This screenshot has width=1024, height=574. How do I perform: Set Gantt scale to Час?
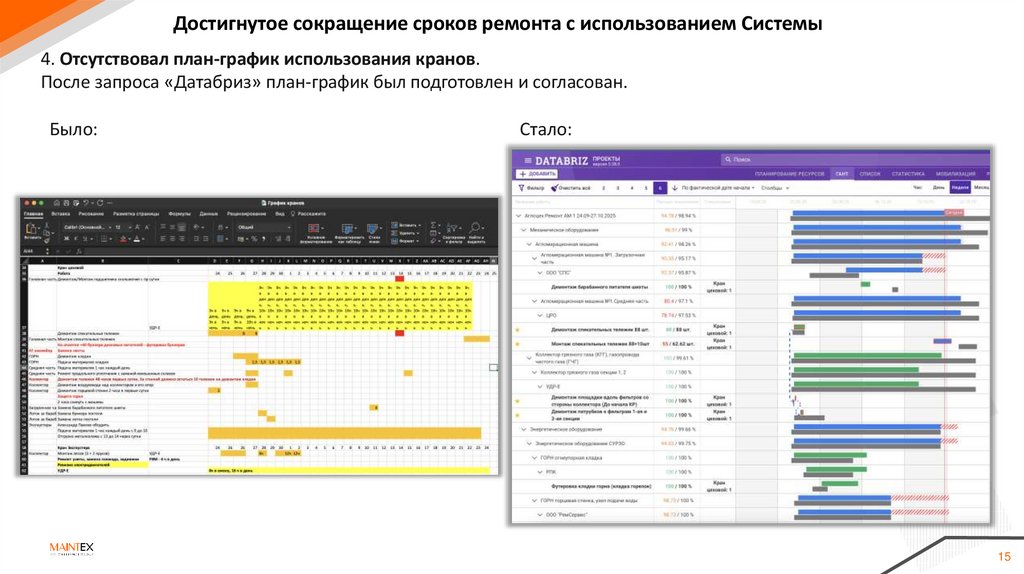(x=917, y=187)
